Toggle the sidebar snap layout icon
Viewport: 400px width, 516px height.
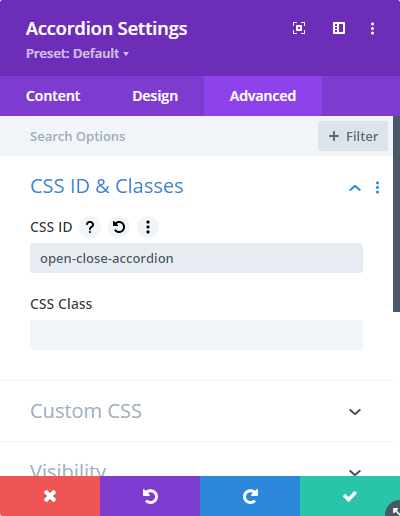339,28
